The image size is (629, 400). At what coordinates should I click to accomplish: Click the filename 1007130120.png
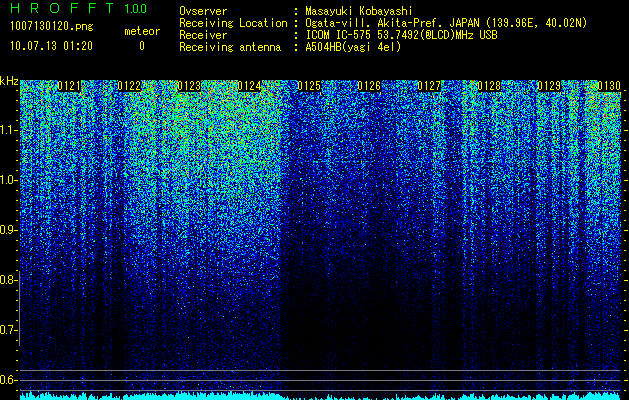coord(51,26)
